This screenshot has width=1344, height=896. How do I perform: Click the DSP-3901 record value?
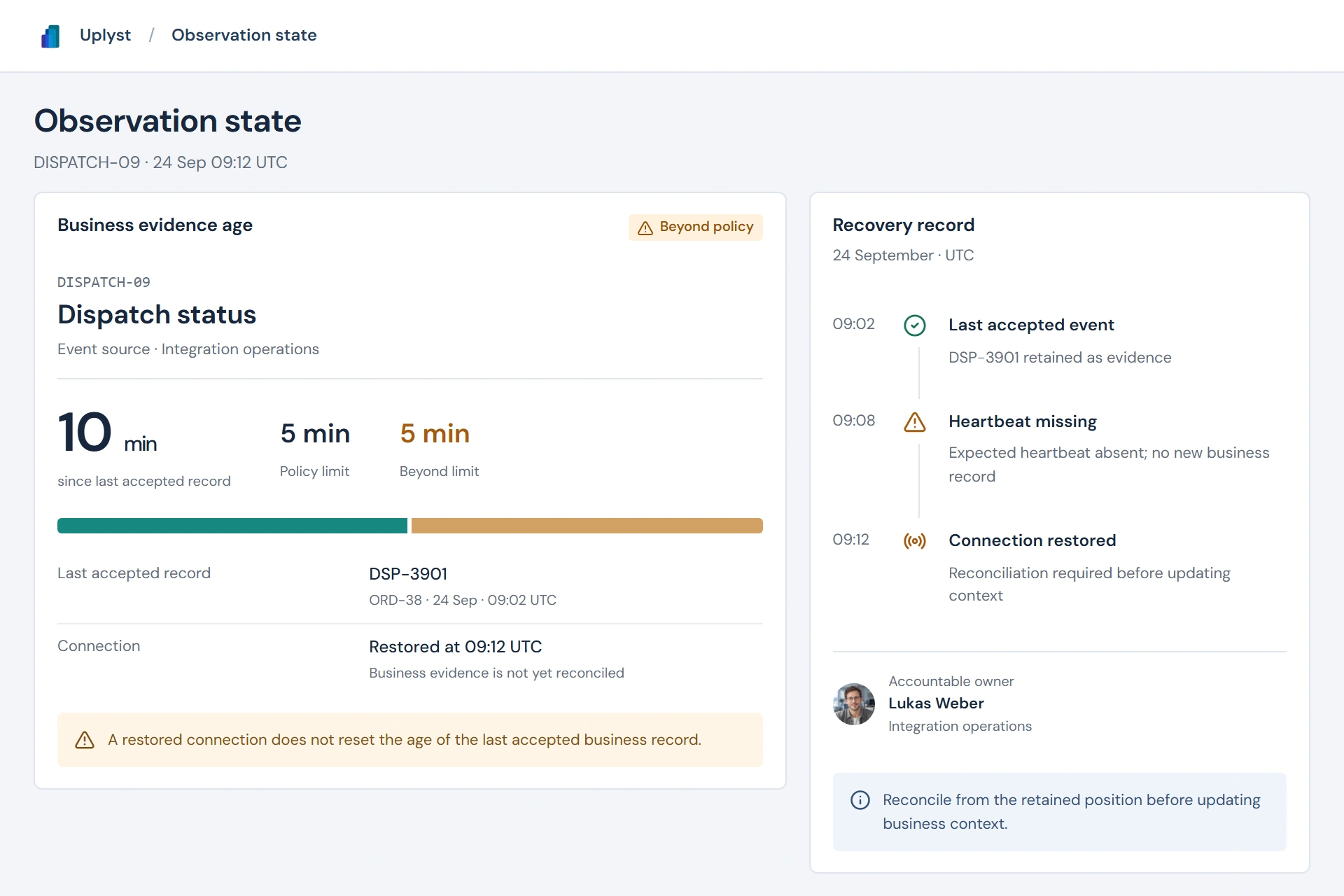(x=408, y=574)
